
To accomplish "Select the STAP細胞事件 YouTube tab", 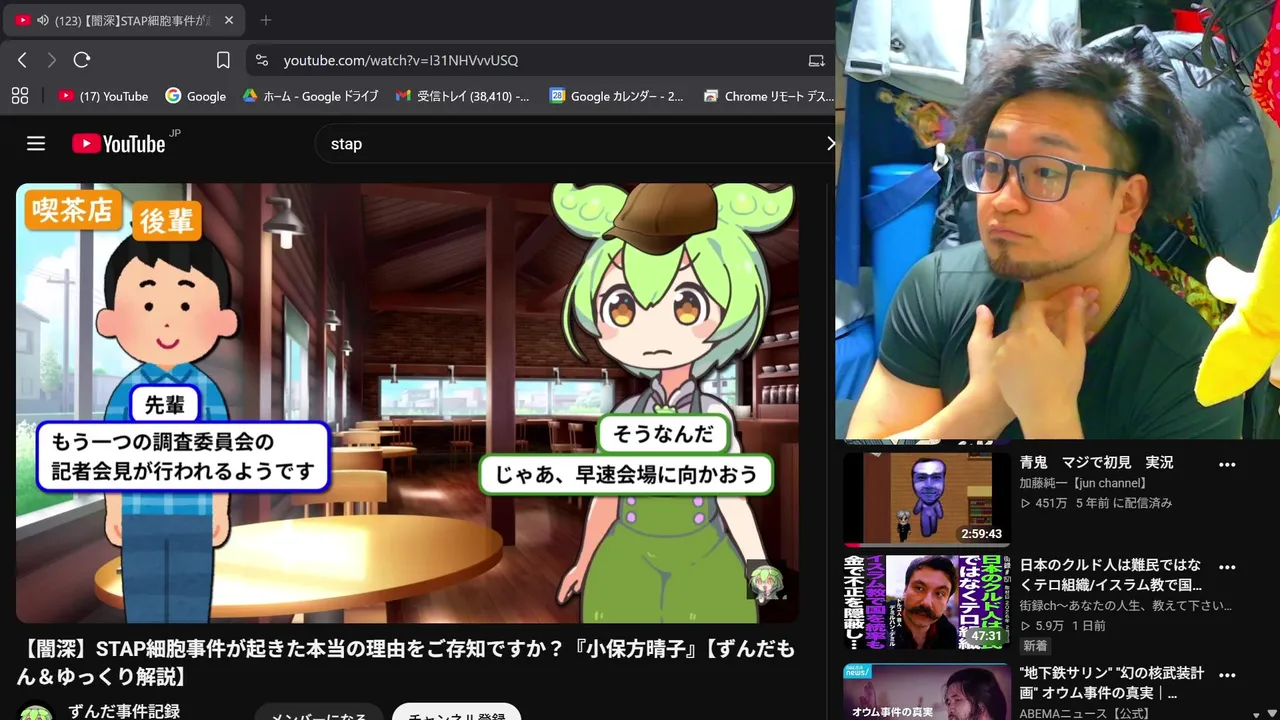I will pos(124,20).
